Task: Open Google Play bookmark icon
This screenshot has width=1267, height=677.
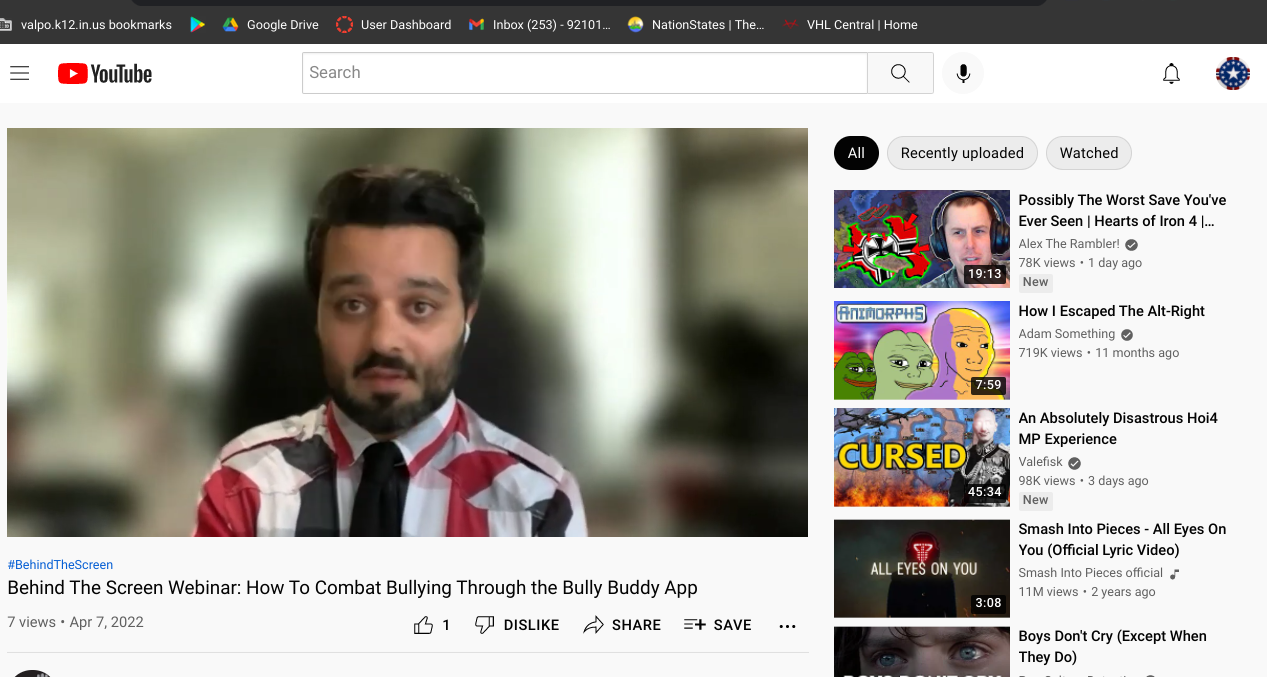Action: [x=198, y=24]
